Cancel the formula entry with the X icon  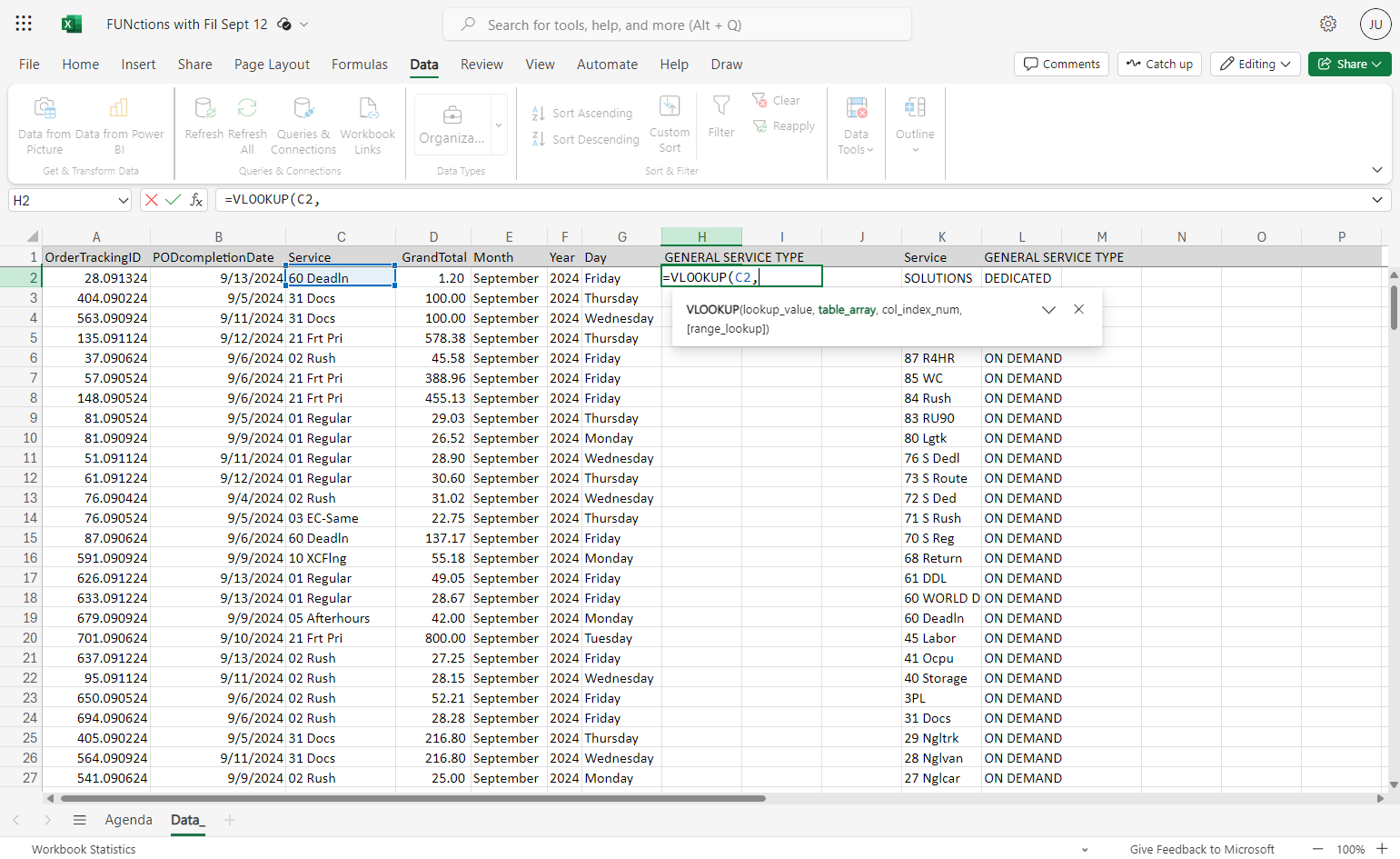(x=152, y=200)
